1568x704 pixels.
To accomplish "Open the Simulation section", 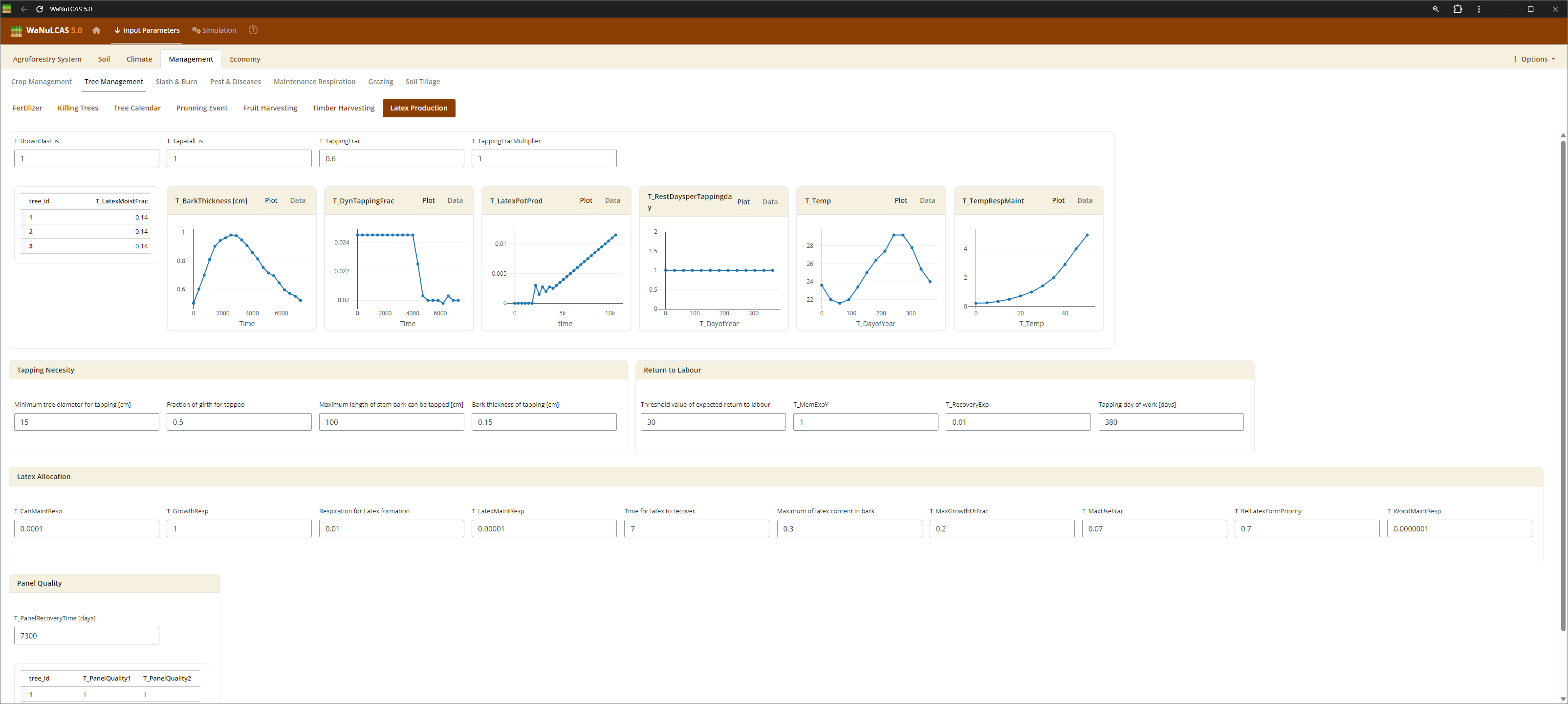I will tap(214, 30).
